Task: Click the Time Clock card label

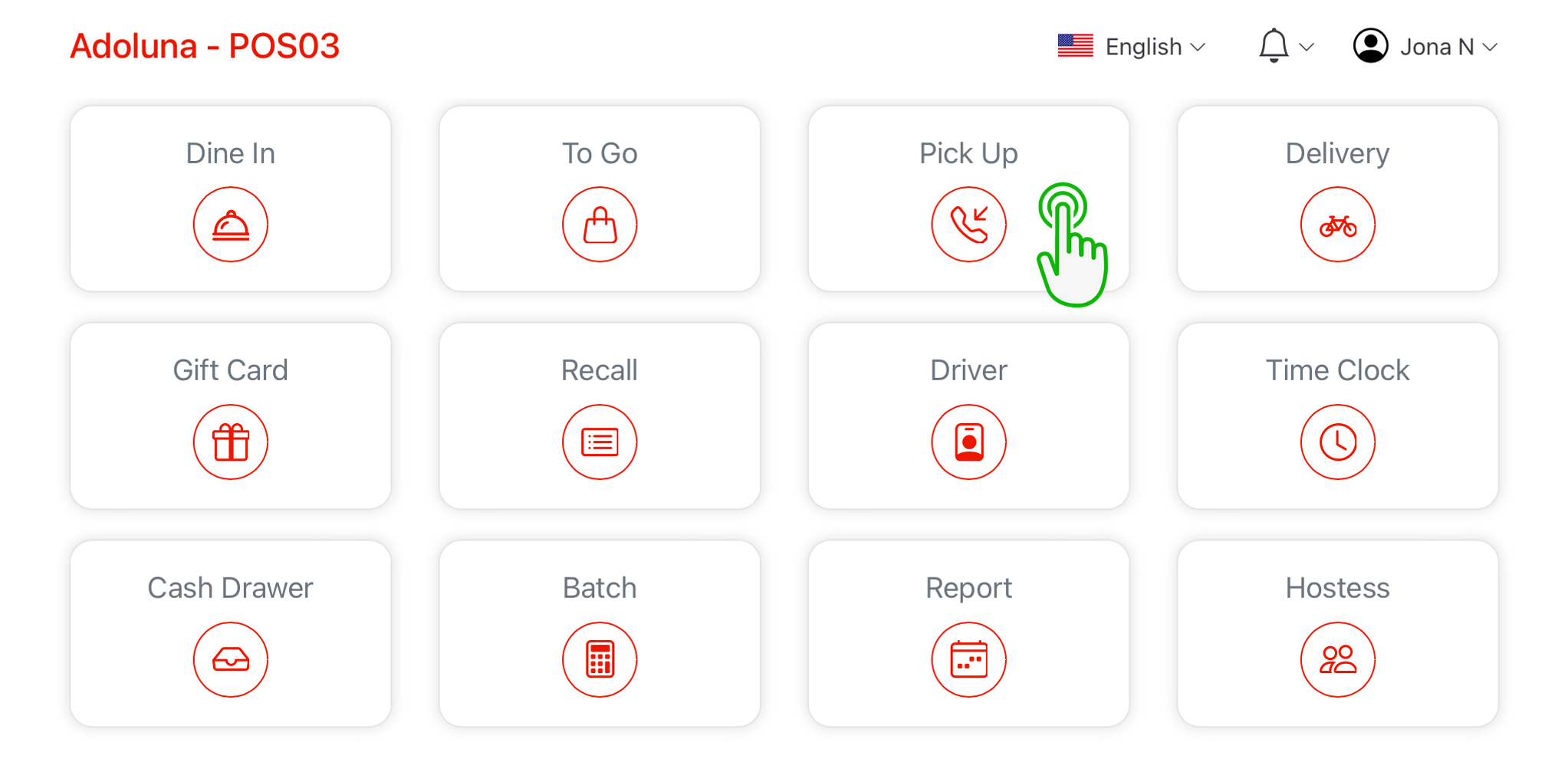Action: click(x=1337, y=370)
